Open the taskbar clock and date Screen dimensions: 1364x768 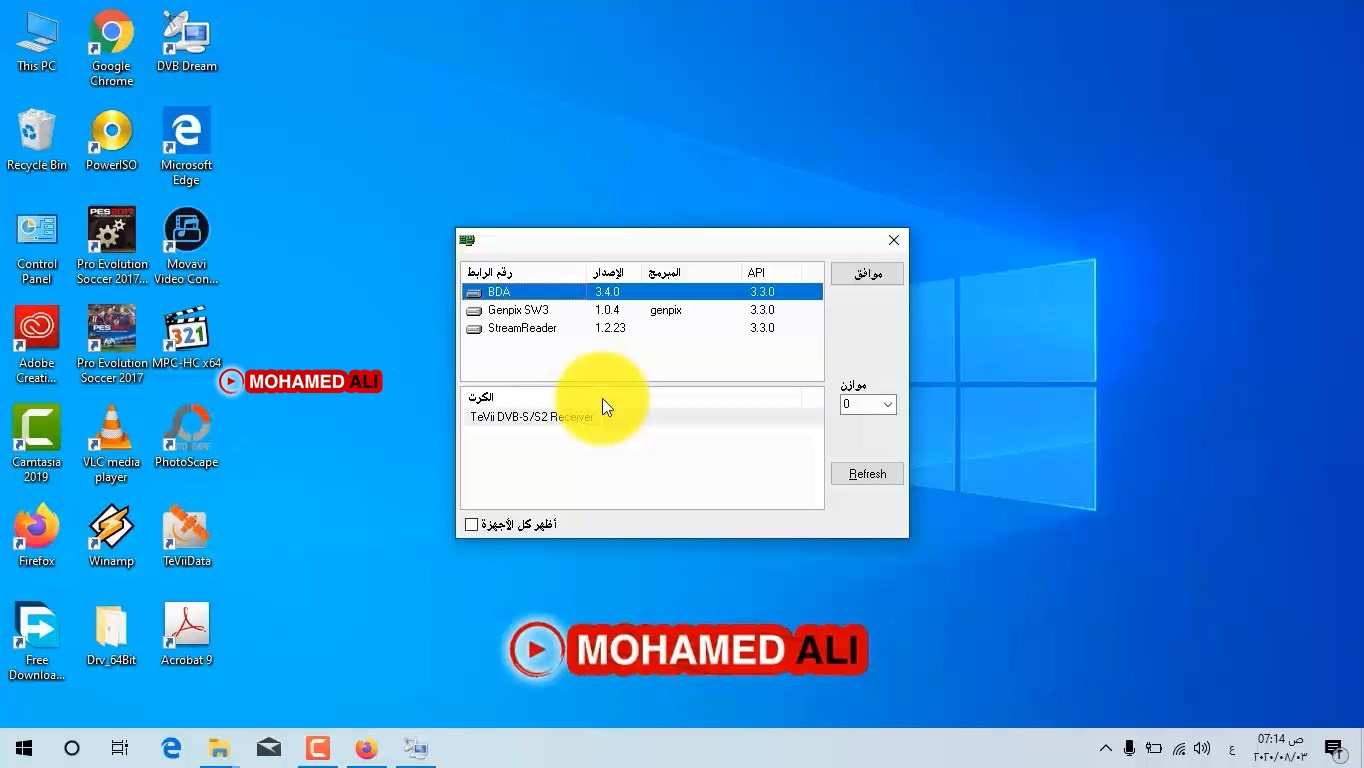point(1280,748)
